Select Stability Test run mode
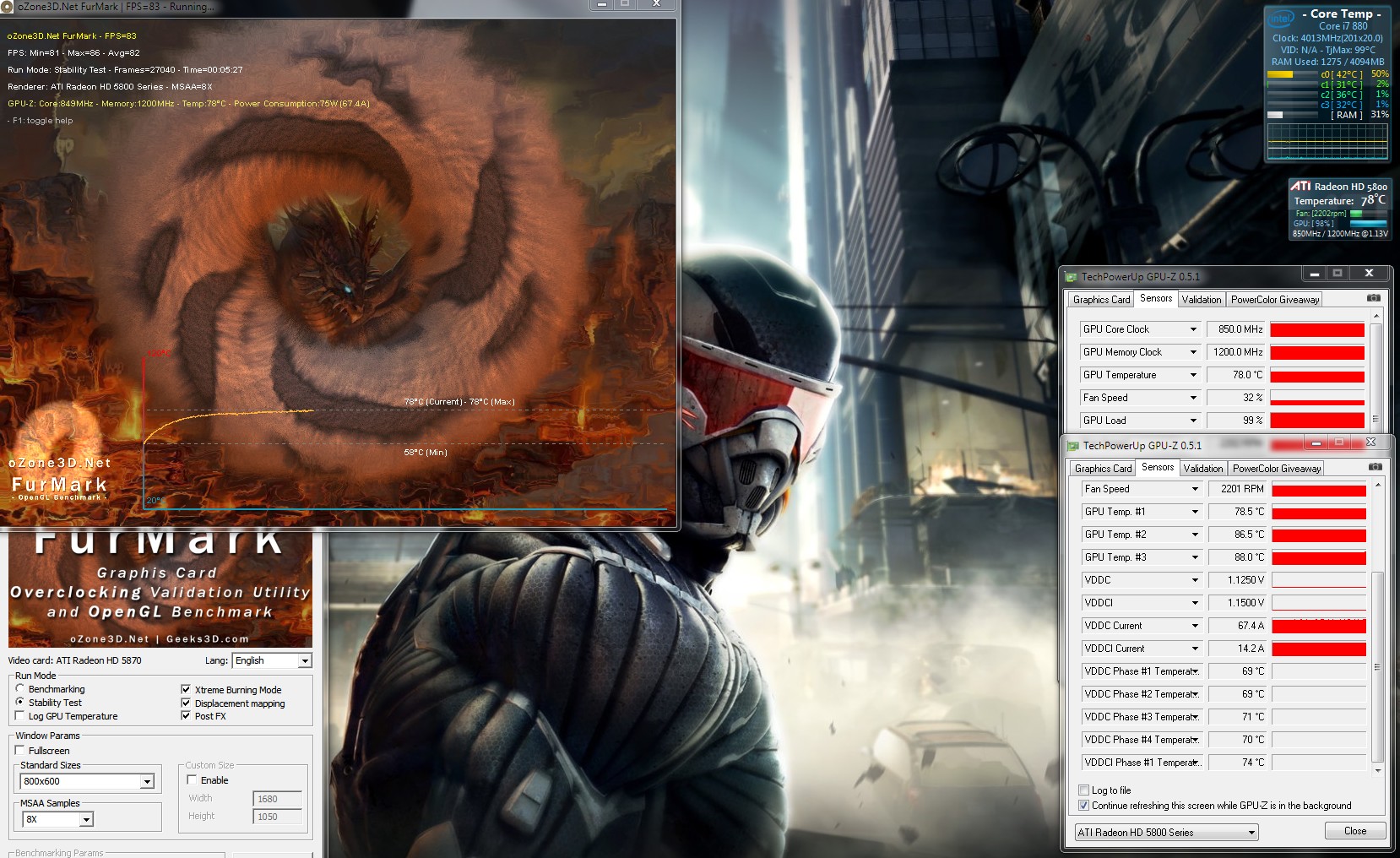 (x=20, y=702)
